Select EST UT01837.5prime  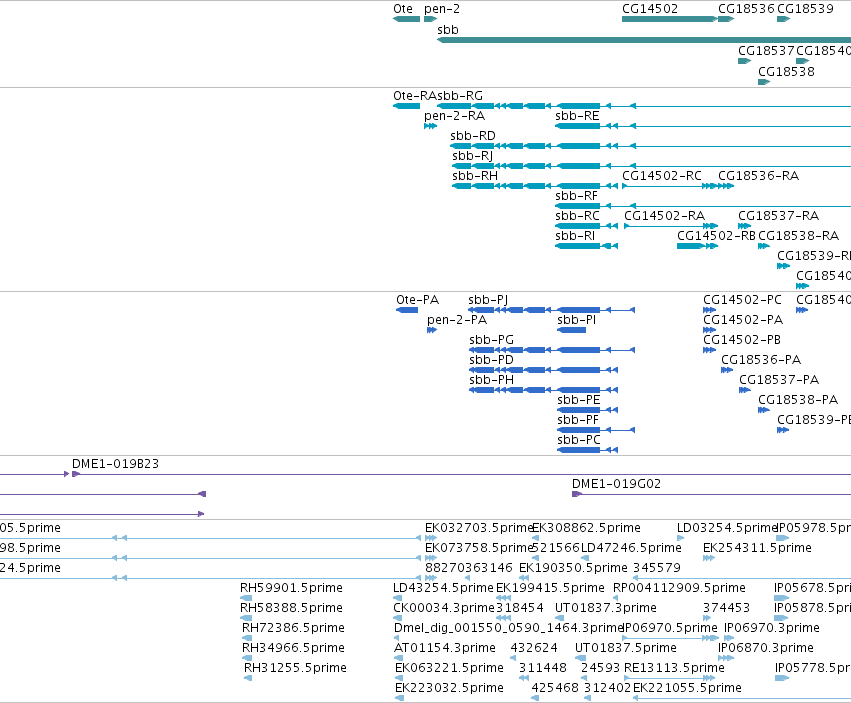point(581,658)
